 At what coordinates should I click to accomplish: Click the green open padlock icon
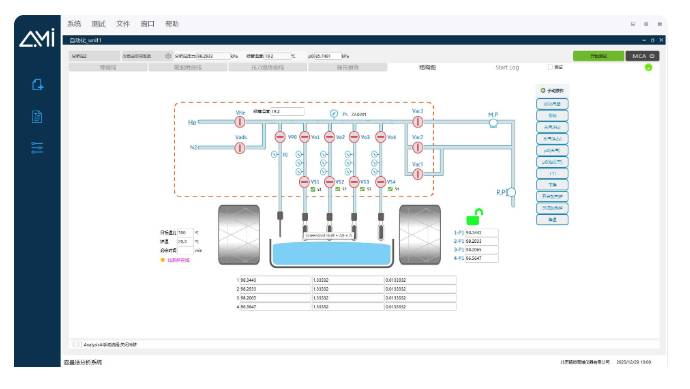(474, 217)
